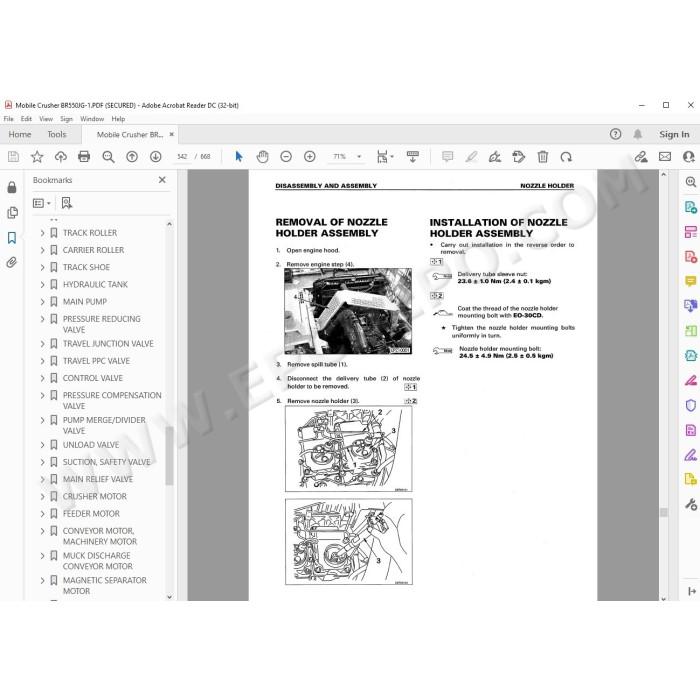Open the Sign document pen icon
This screenshot has height=700, width=700.
(x=495, y=157)
